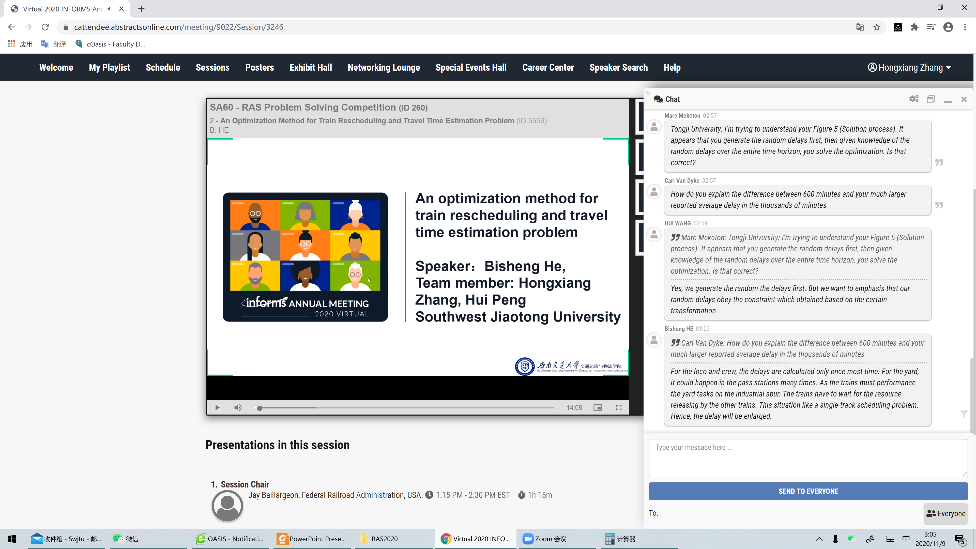
Task: Open the Everyone recipient selector
Action: (x=945, y=513)
